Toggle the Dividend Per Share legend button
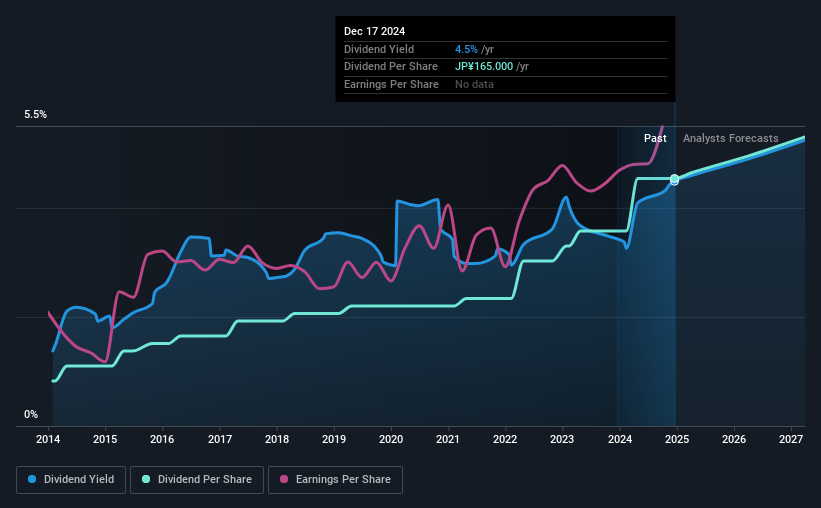This screenshot has height=508, width=821. [x=197, y=480]
